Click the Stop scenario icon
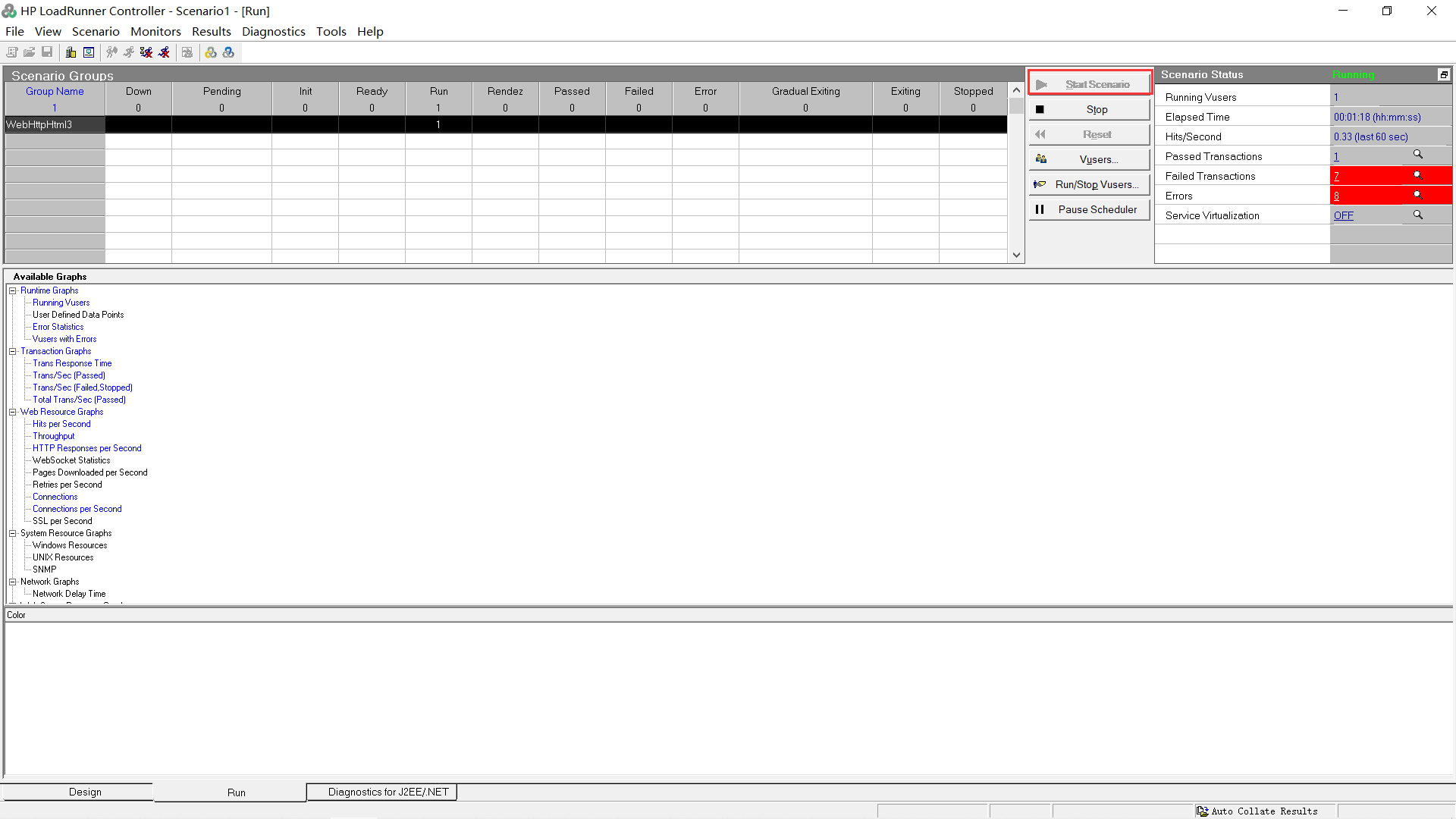 click(x=1089, y=109)
